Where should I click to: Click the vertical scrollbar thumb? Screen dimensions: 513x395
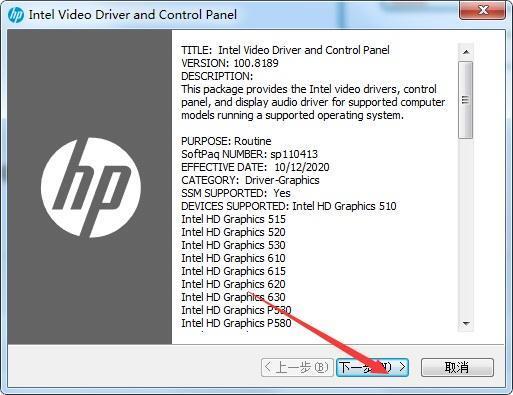[x=466, y=100]
